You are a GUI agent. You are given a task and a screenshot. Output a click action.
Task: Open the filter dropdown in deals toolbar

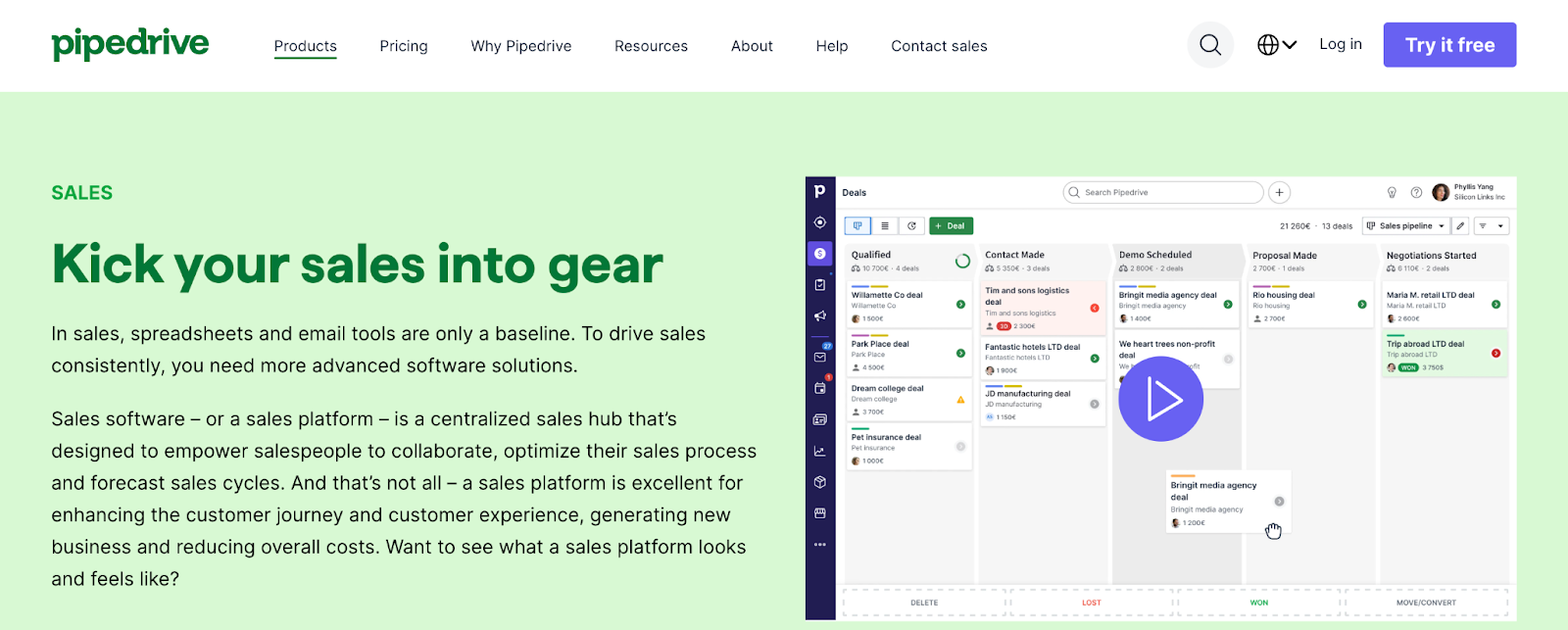(1492, 226)
